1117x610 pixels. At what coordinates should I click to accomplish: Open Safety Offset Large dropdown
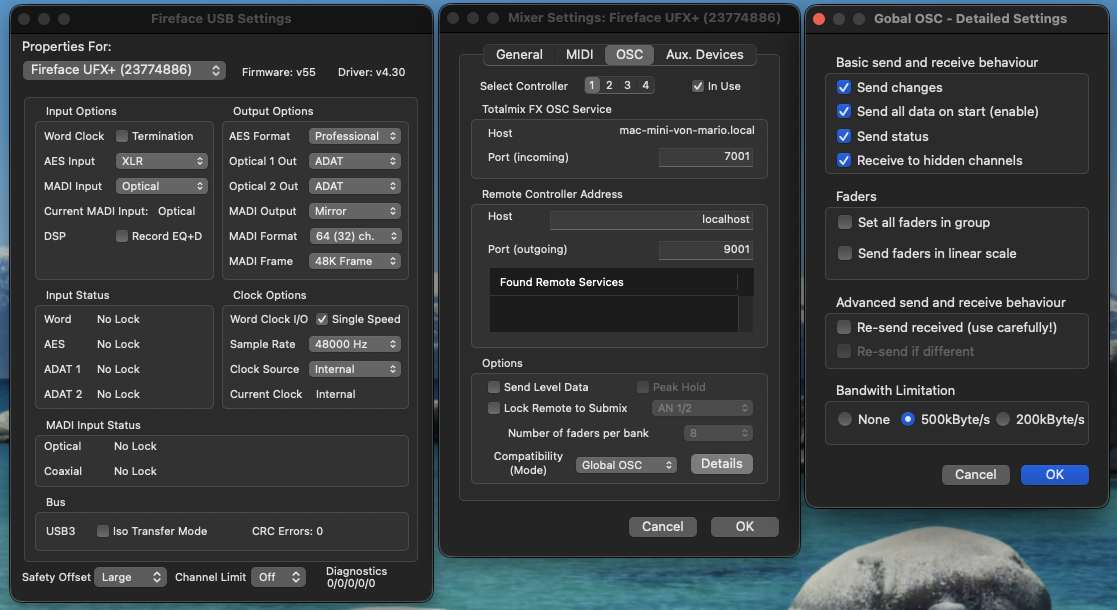pyautogui.click(x=130, y=577)
